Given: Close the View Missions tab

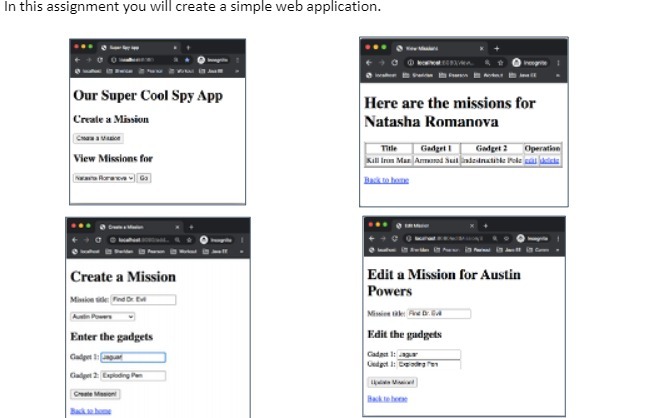Looking at the screenshot, I should [482, 48].
